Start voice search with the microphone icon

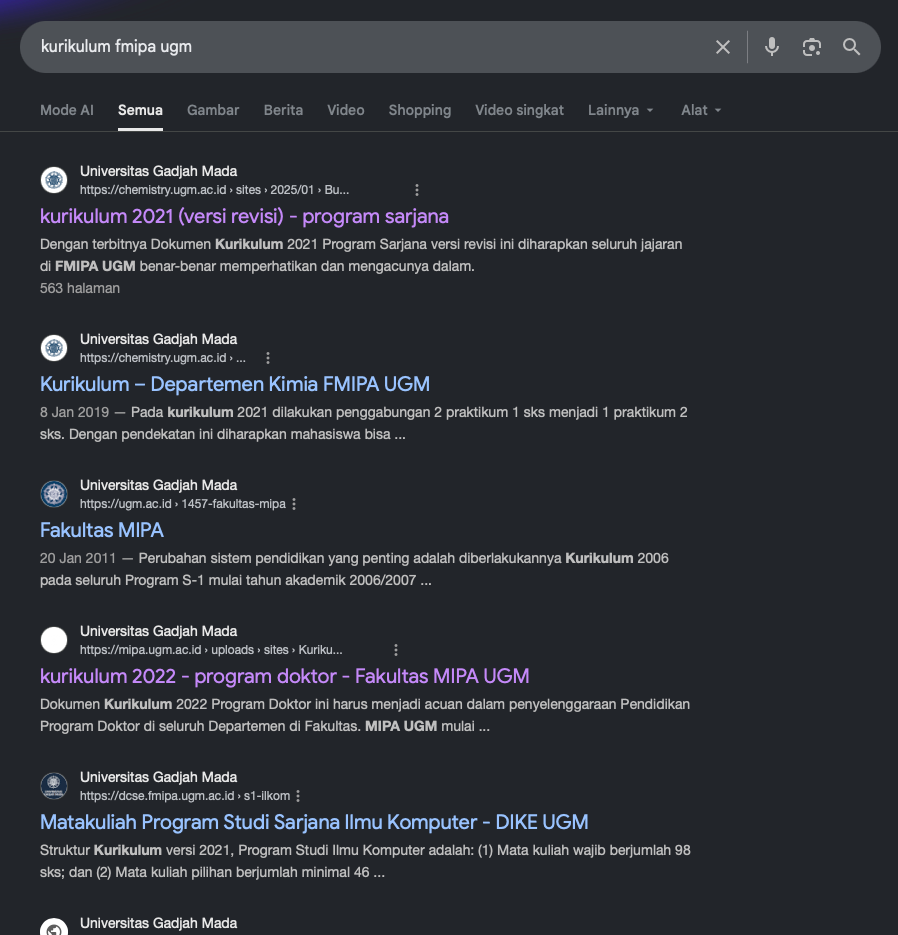(x=772, y=47)
